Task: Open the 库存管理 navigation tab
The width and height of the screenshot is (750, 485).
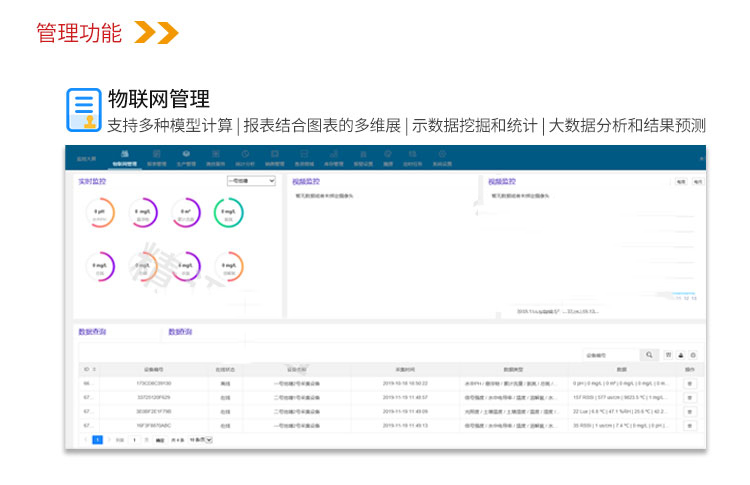Action: 334,158
